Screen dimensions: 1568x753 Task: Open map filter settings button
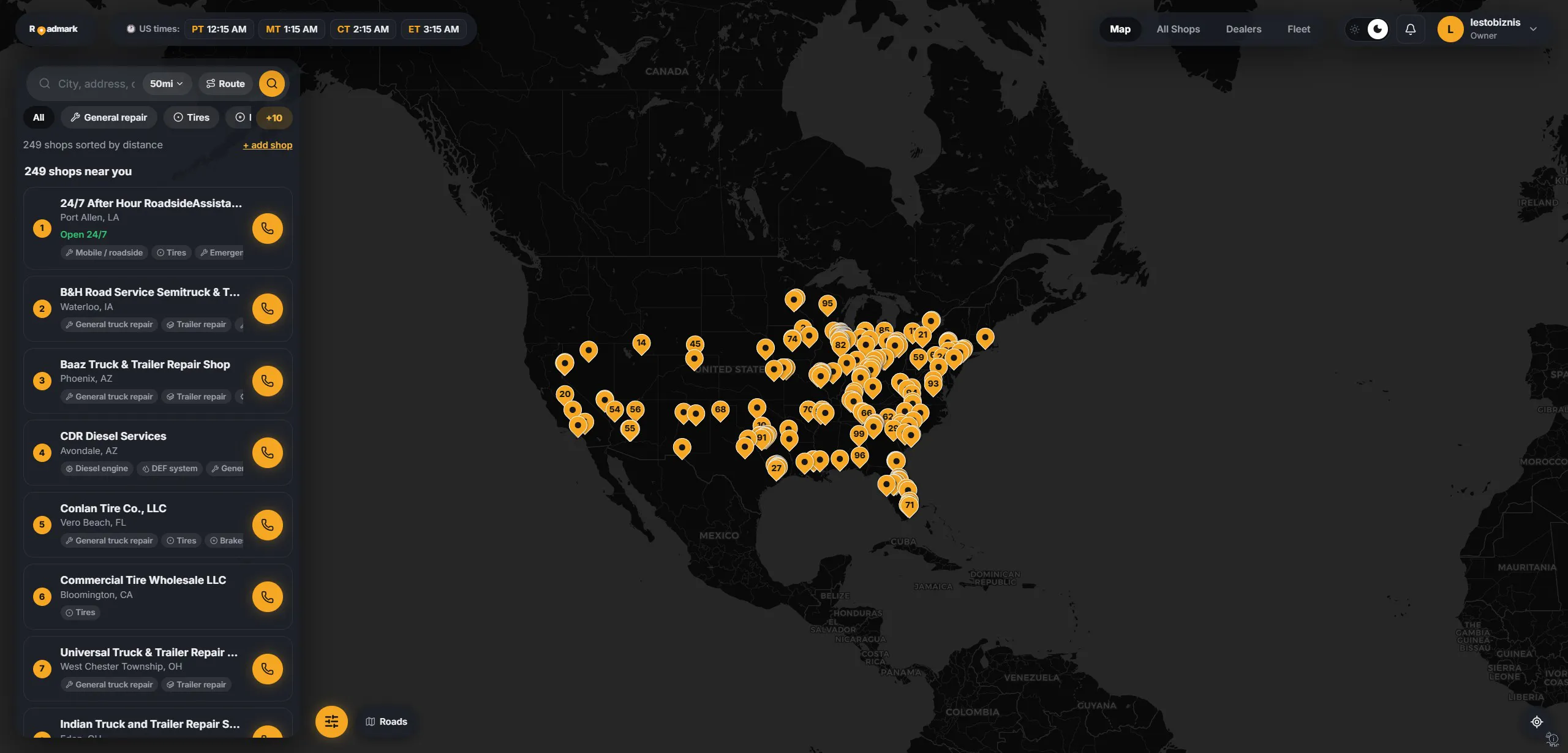click(331, 722)
